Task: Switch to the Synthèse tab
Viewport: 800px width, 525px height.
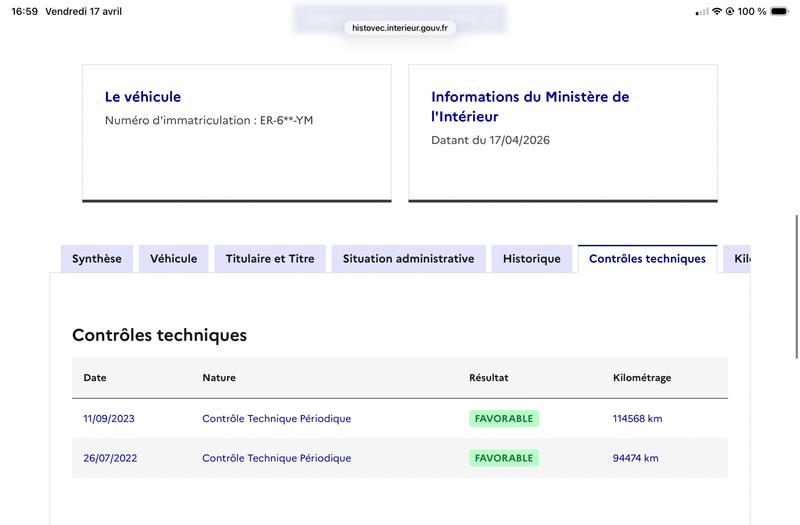Action: [x=97, y=259]
